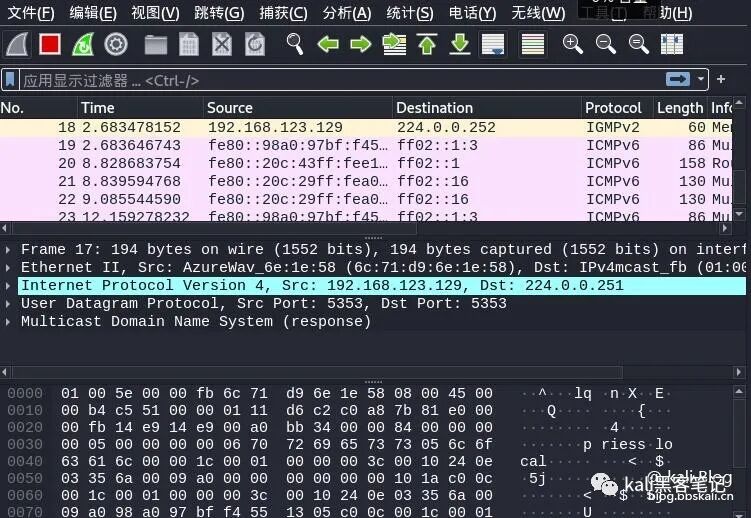Select packet 19 to ff02::1:3
751x518 pixels.
(x=366, y=145)
